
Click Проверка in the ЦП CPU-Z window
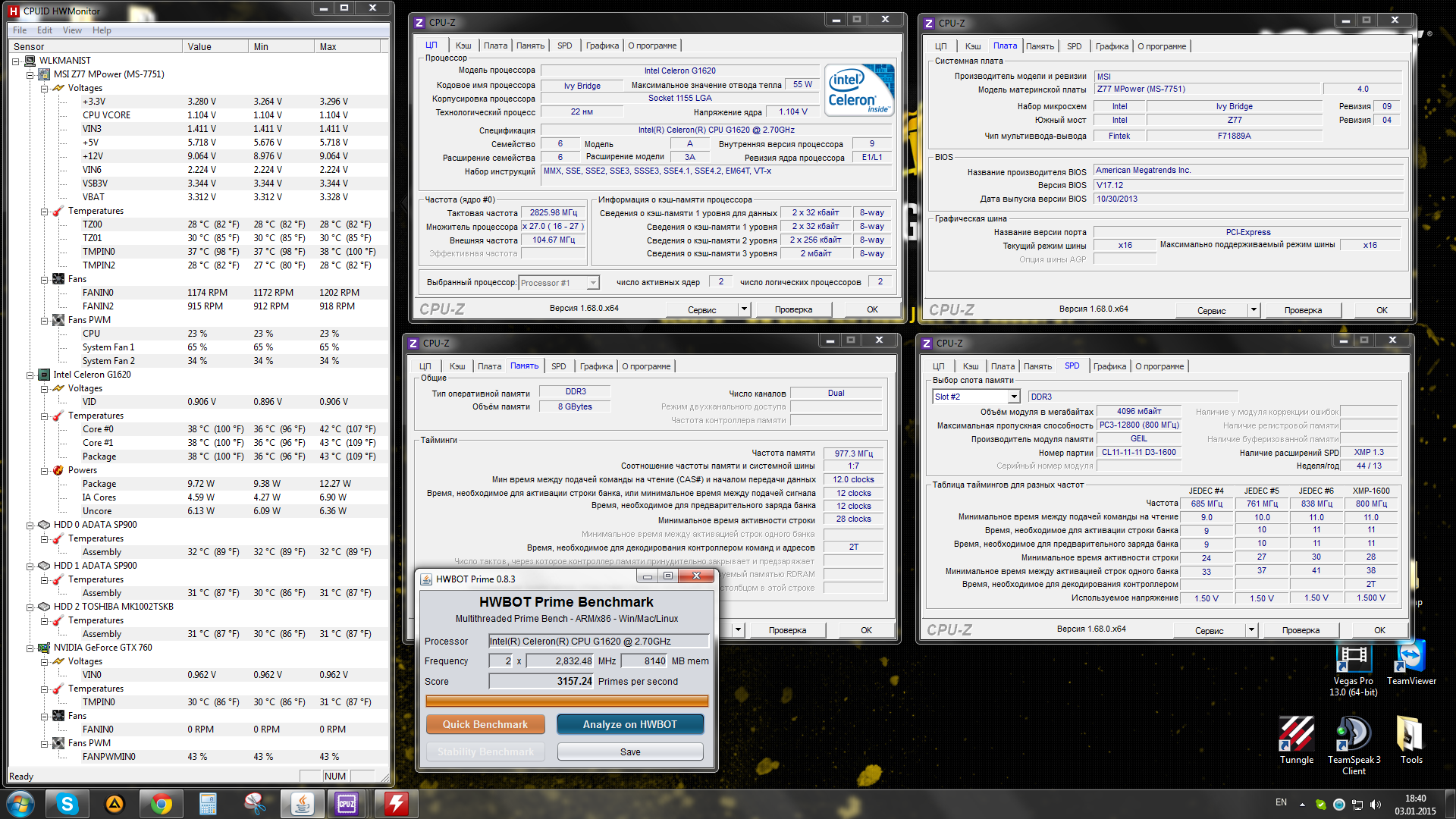(x=793, y=309)
